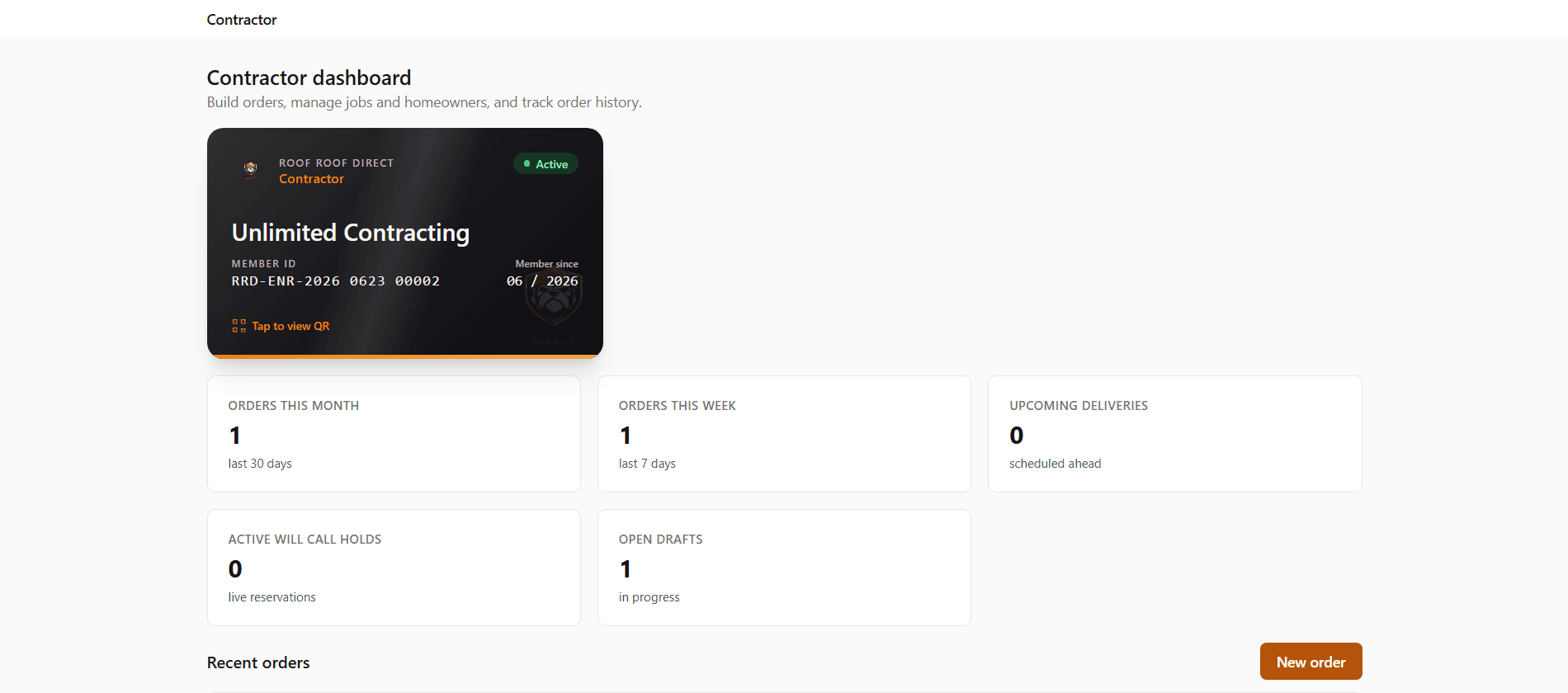Image resolution: width=1568 pixels, height=693 pixels.
Task: Click the orange Contractor label on card
Action: pyautogui.click(x=311, y=179)
